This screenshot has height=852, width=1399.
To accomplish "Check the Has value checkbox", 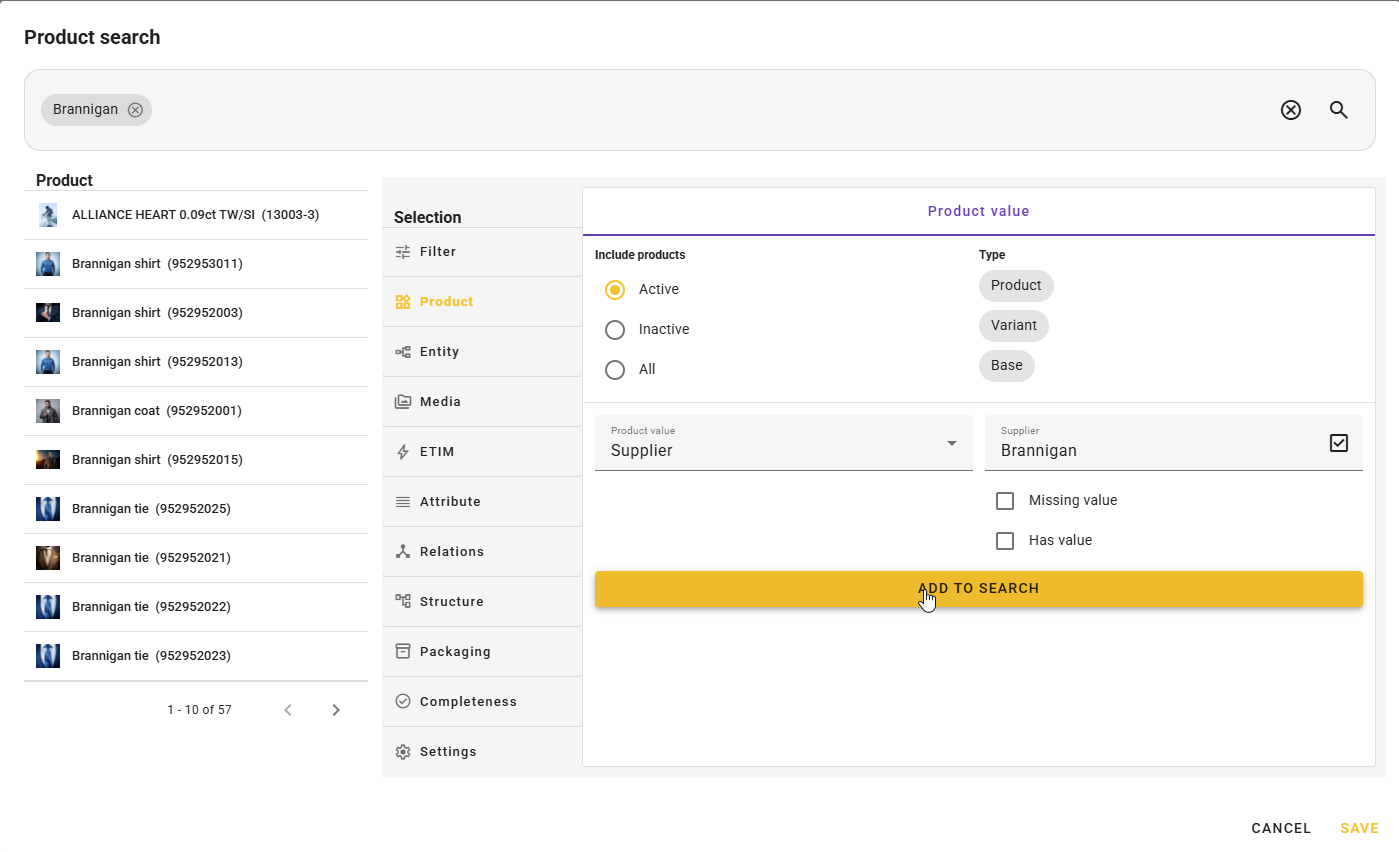I will (1005, 541).
